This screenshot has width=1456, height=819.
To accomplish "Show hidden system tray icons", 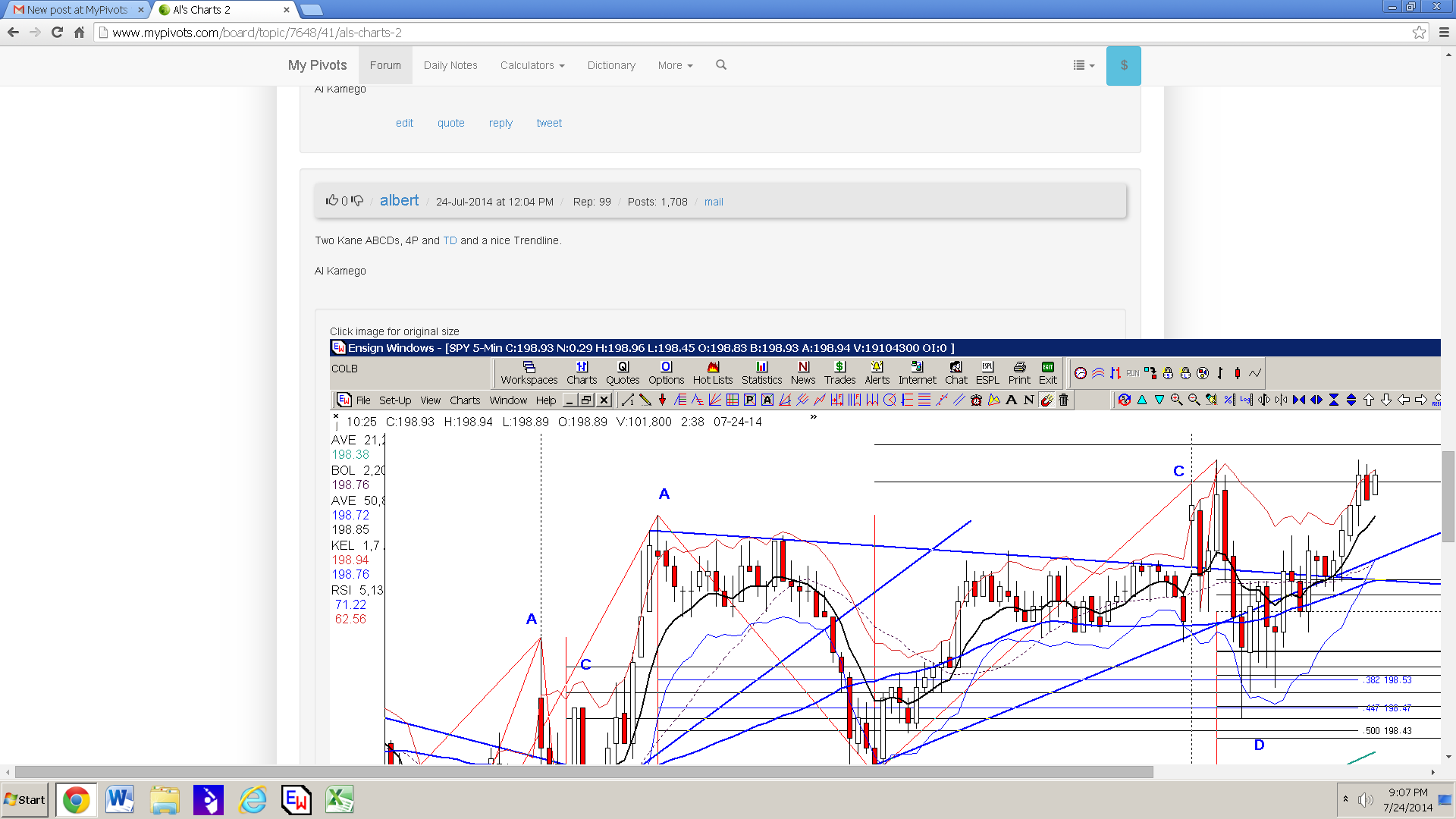I will [1345, 799].
